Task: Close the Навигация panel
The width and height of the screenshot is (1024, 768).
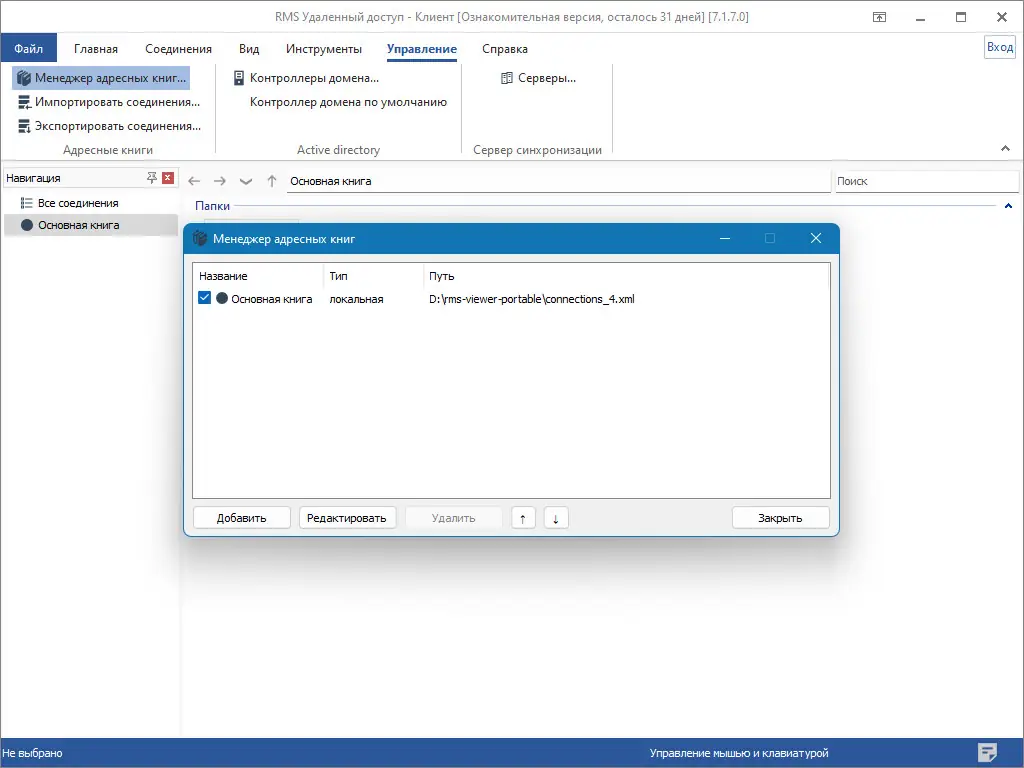Action: pos(168,178)
